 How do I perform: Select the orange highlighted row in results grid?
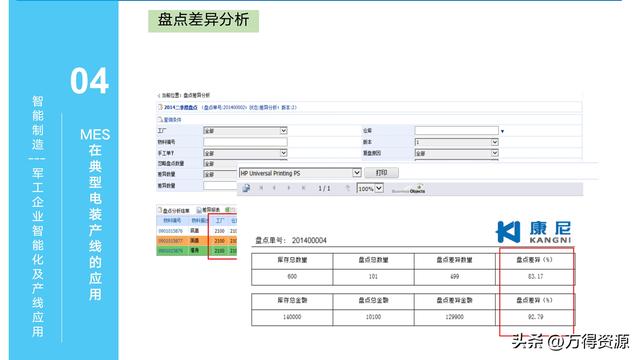pos(197,241)
